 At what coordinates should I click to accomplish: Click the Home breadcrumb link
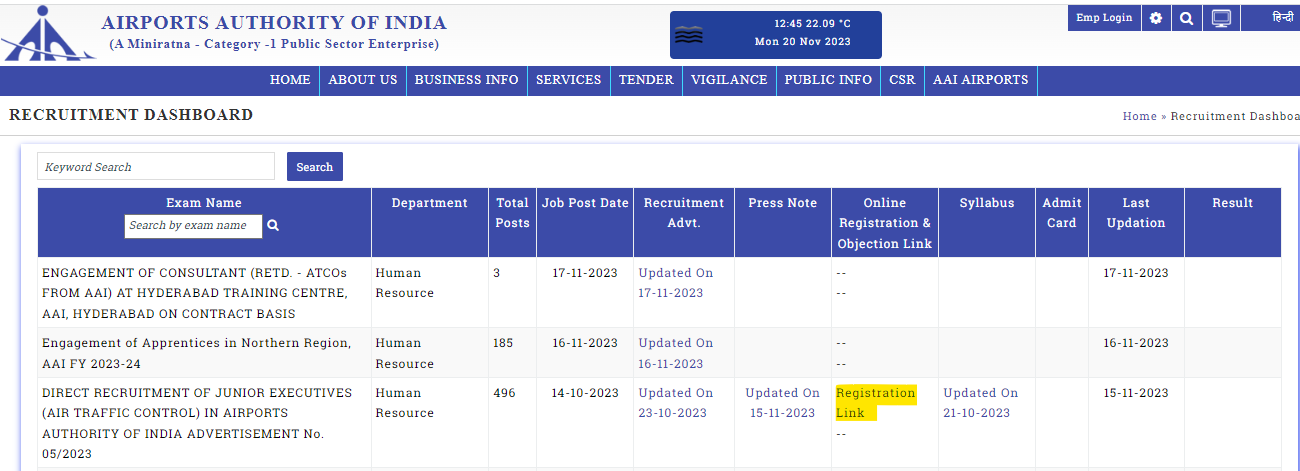coord(1139,116)
